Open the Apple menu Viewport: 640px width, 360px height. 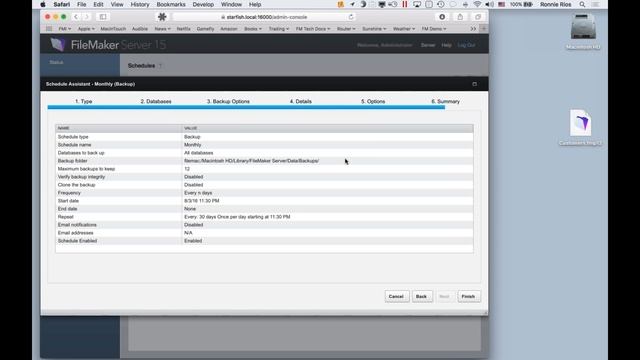pos(43,4)
